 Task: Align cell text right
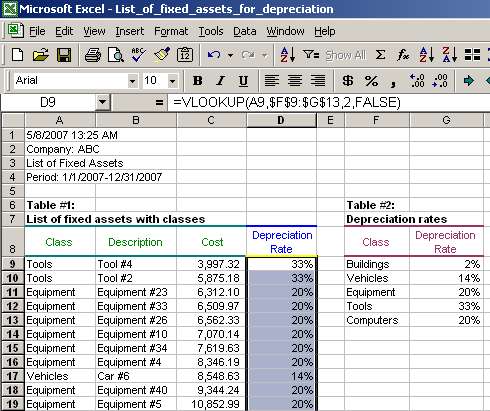[x=318, y=80]
